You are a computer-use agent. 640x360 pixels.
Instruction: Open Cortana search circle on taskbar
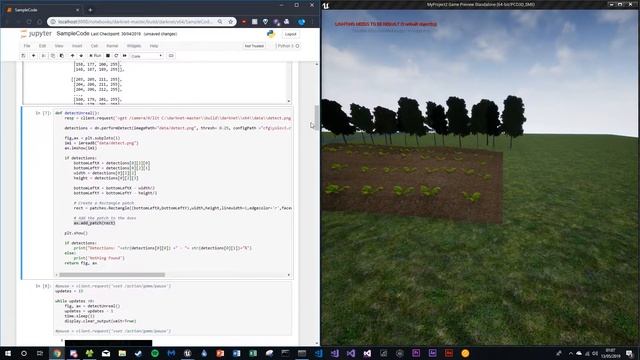24,353
